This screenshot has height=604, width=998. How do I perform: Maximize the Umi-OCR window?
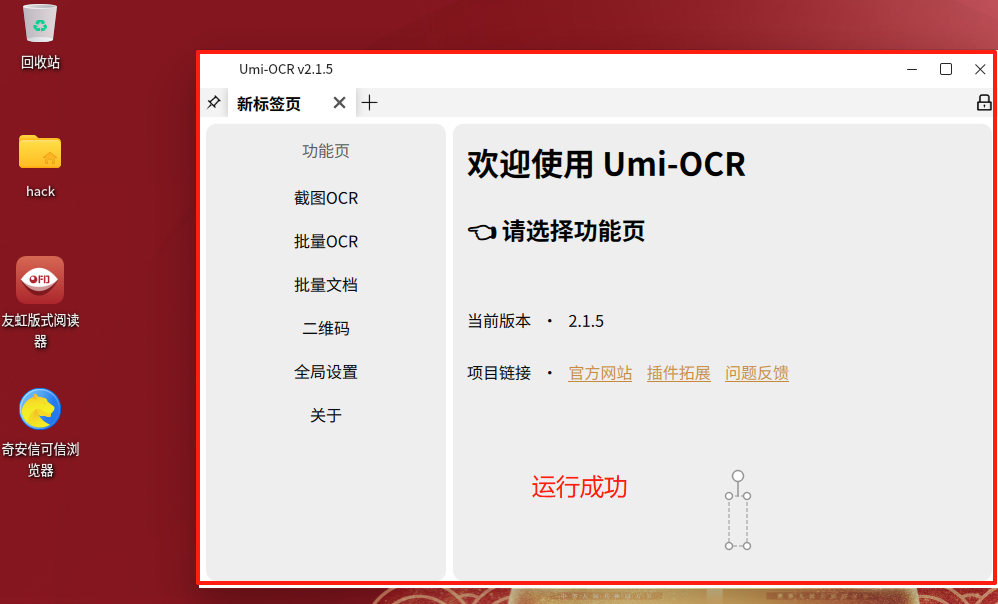click(x=946, y=69)
